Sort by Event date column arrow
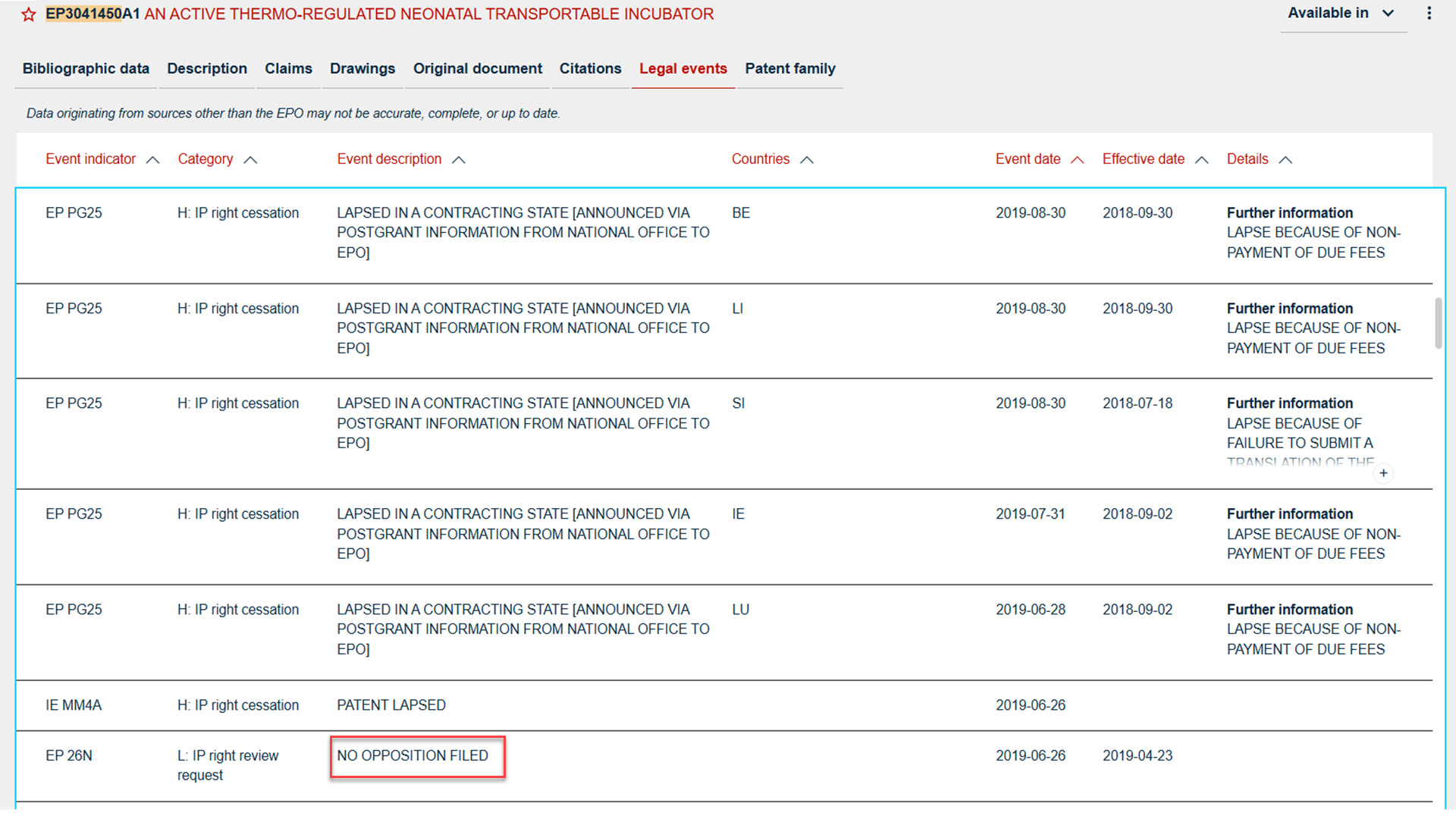Viewport: 1456px width, 819px height. point(1077,160)
